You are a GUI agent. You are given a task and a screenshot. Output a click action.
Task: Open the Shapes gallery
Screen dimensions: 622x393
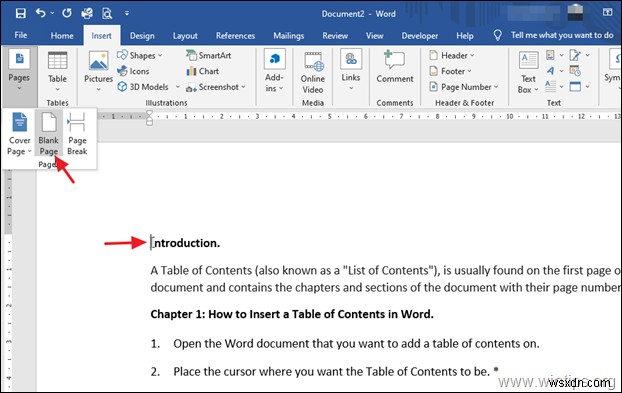(x=140, y=55)
